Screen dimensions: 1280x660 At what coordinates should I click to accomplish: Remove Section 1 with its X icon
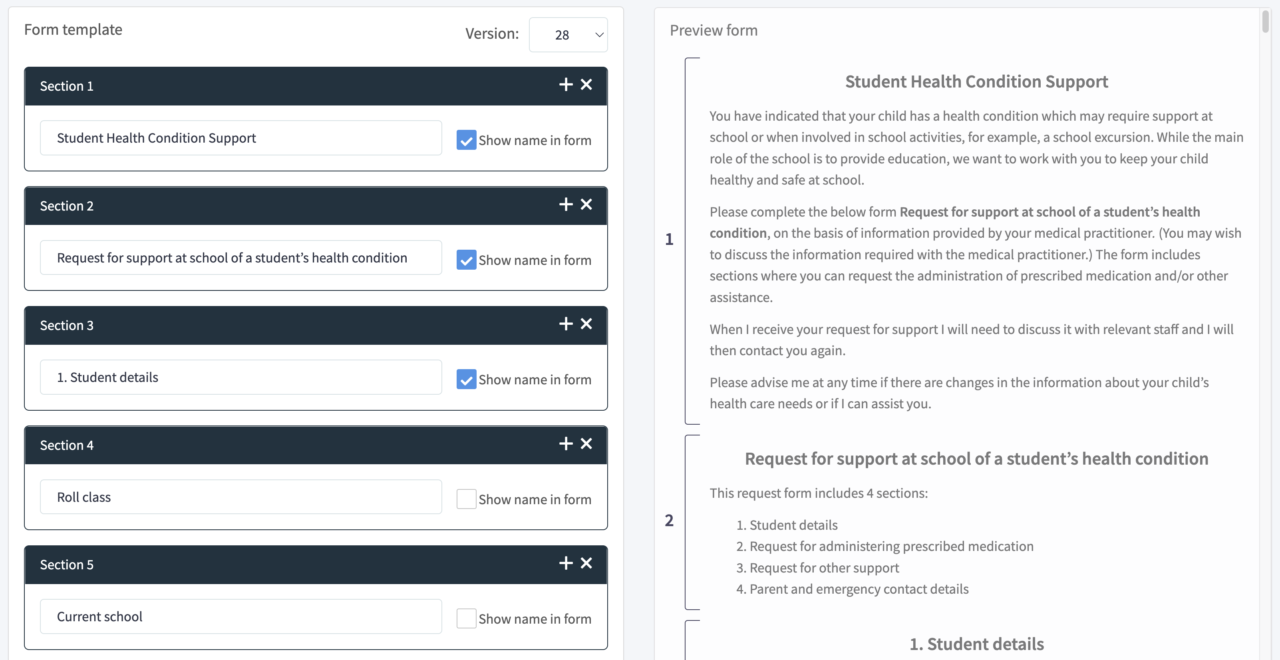[x=587, y=85]
